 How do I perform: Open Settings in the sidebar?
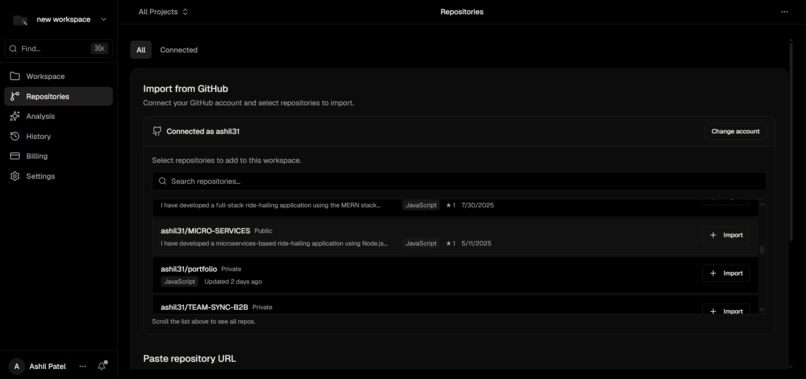pos(59,176)
